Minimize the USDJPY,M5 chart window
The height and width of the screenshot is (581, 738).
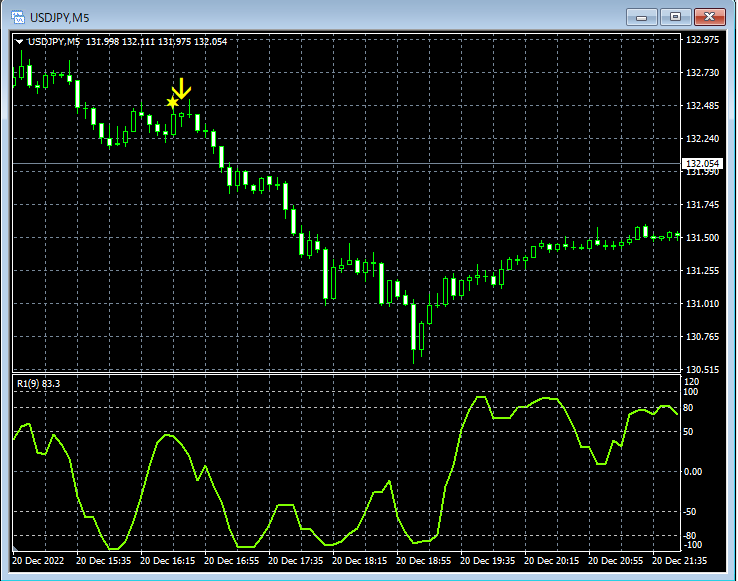(642, 17)
